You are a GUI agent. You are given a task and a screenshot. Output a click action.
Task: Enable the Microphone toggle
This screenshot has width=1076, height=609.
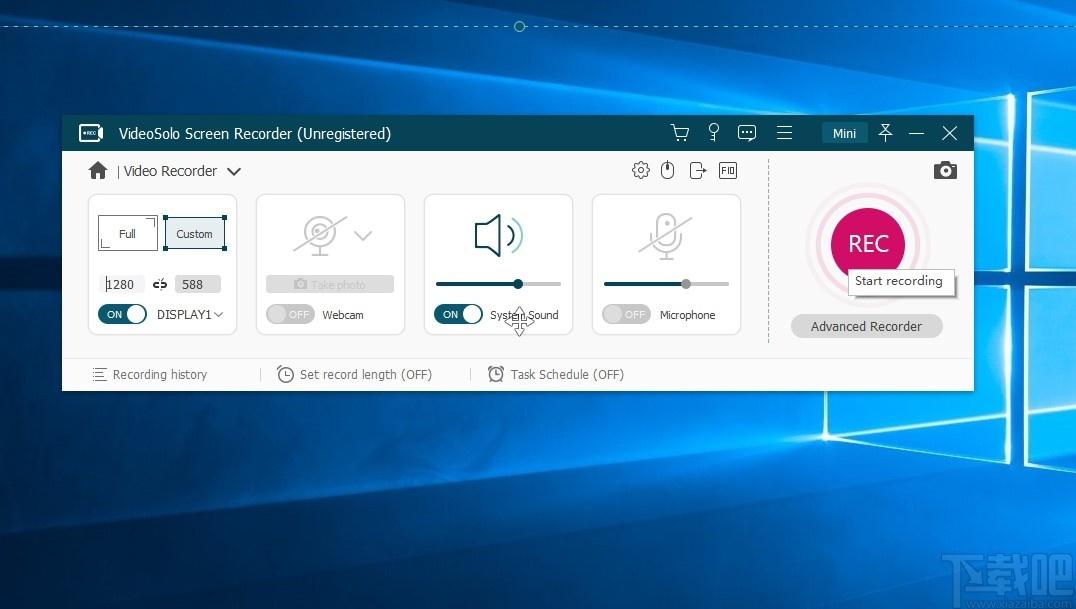[626, 314]
